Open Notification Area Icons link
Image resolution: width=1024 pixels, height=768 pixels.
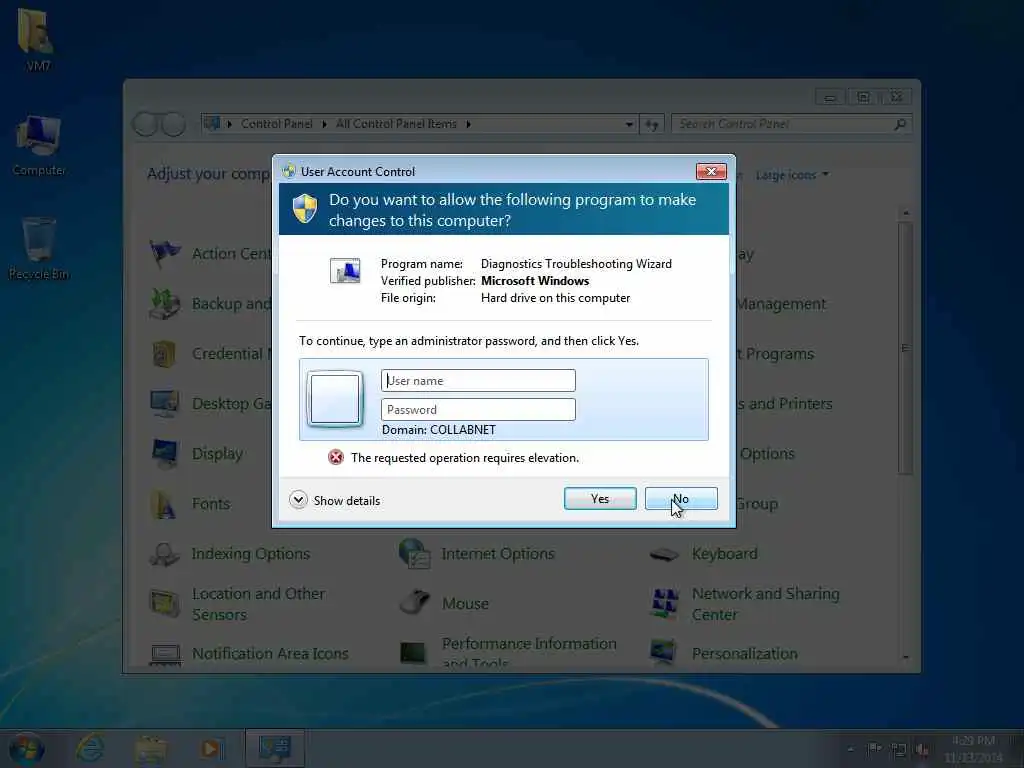tap(270, 654)
